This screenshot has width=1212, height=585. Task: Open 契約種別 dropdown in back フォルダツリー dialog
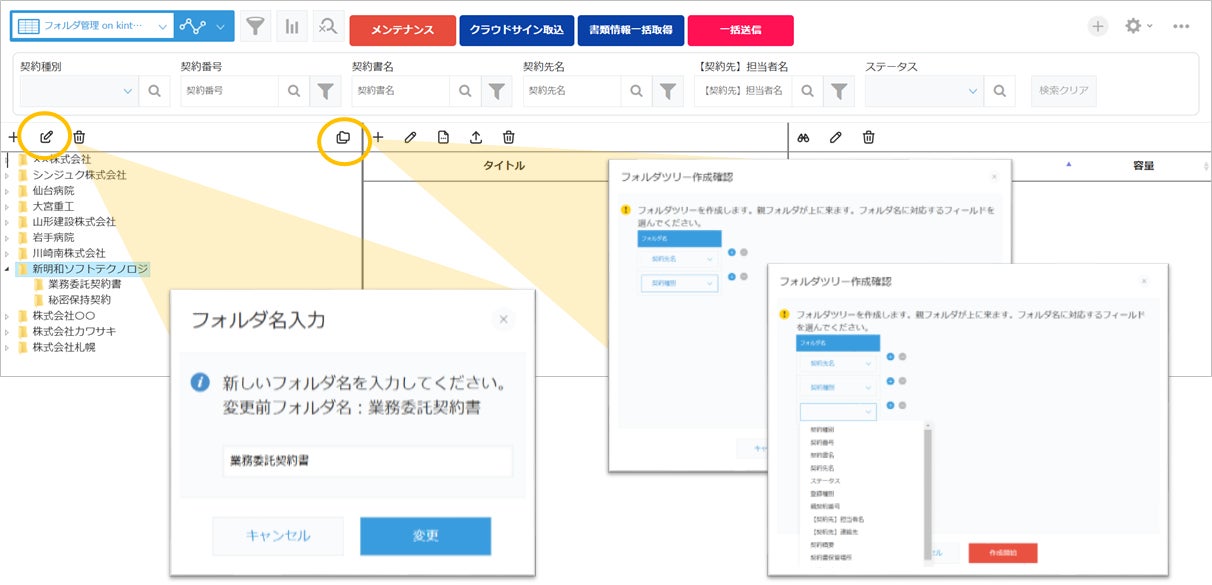click(x=679, y=284)
